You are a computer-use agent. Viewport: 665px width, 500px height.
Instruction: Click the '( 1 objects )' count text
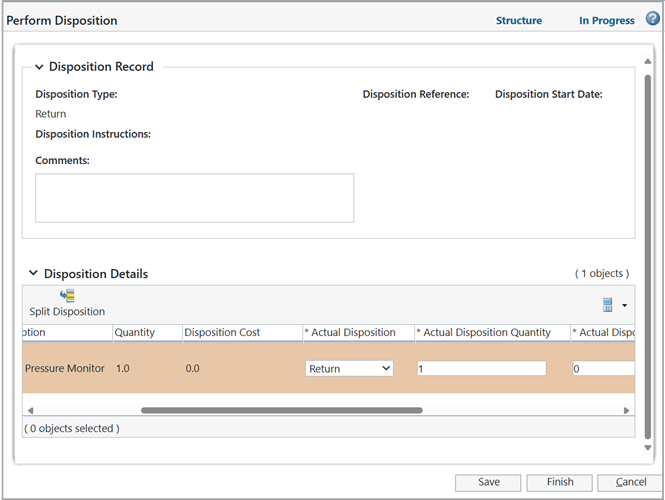(602, 274)
